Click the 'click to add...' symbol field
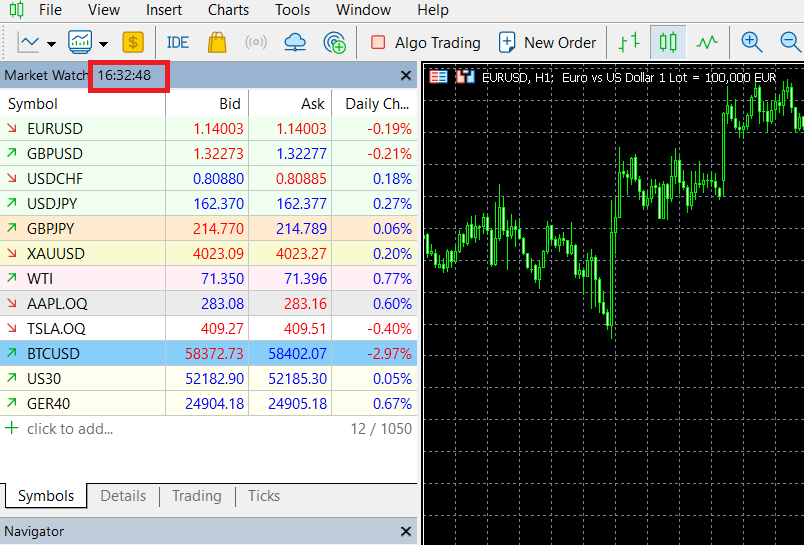The image size is (804, 545). [70, 429]
